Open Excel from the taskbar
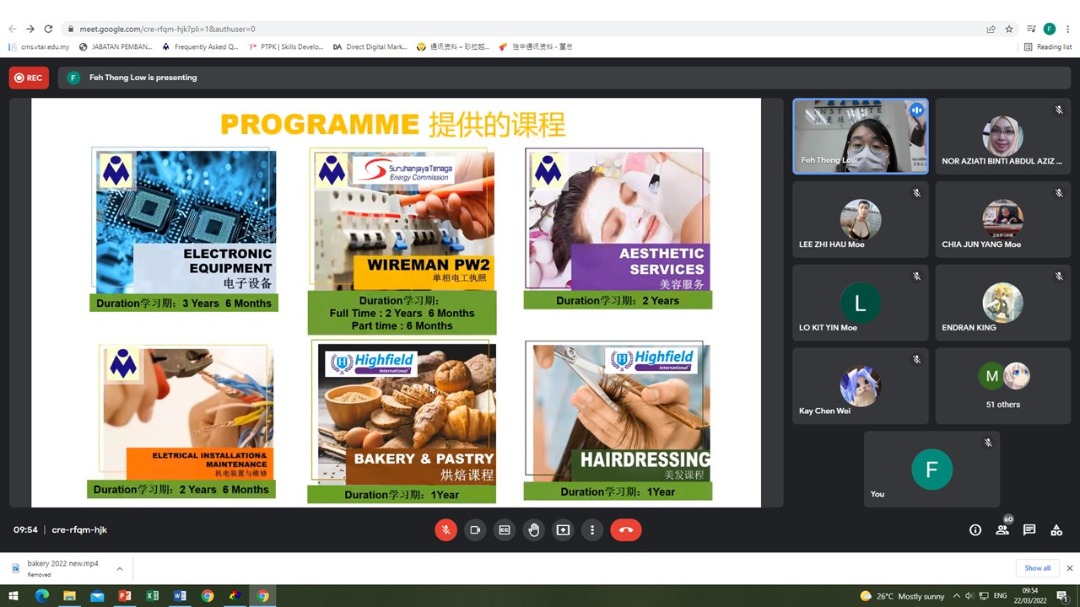 tap(152, 596)
